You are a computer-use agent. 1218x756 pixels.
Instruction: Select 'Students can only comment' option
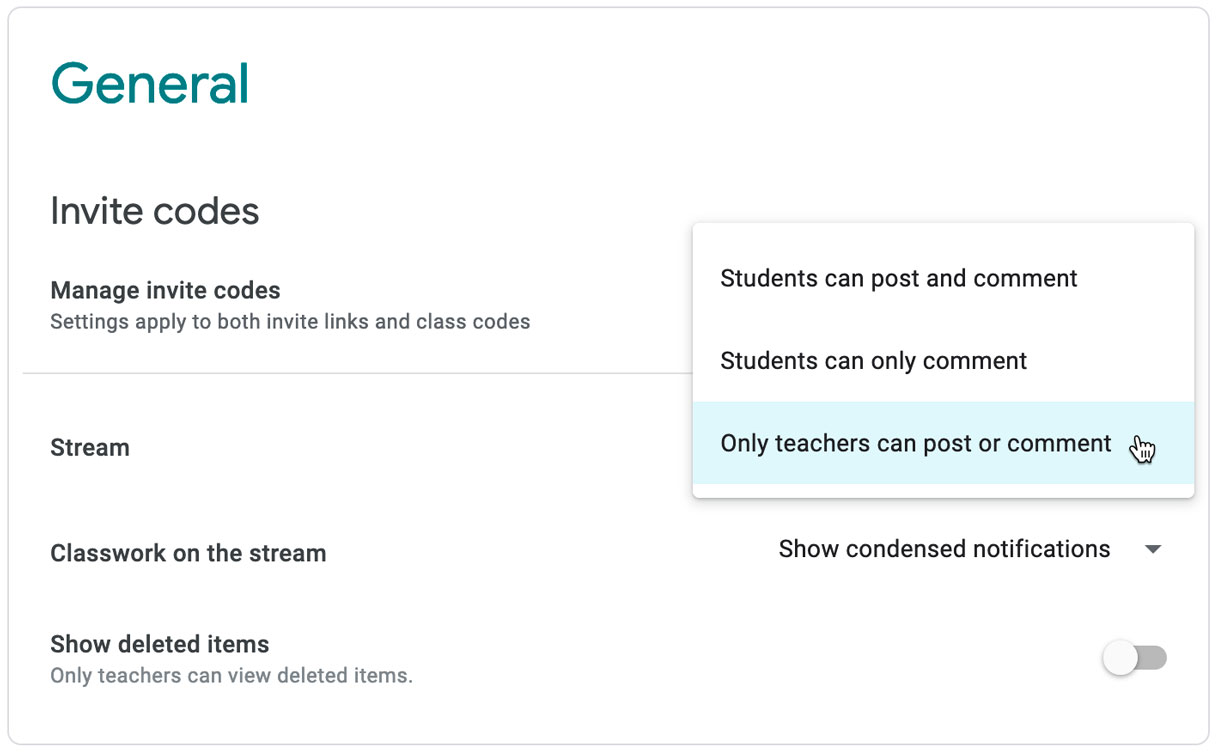coord(872,360)
